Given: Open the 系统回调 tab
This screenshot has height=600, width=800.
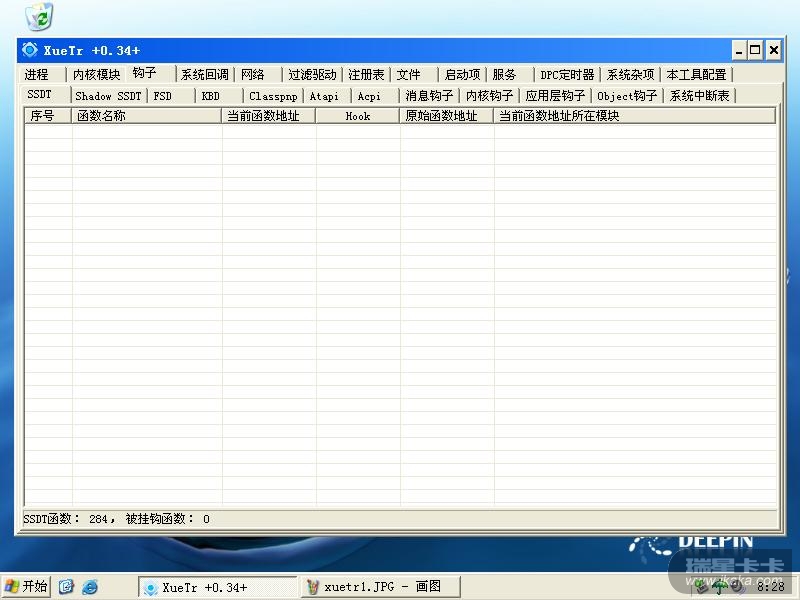Looking at the screenshot, I should coord(205,74).
